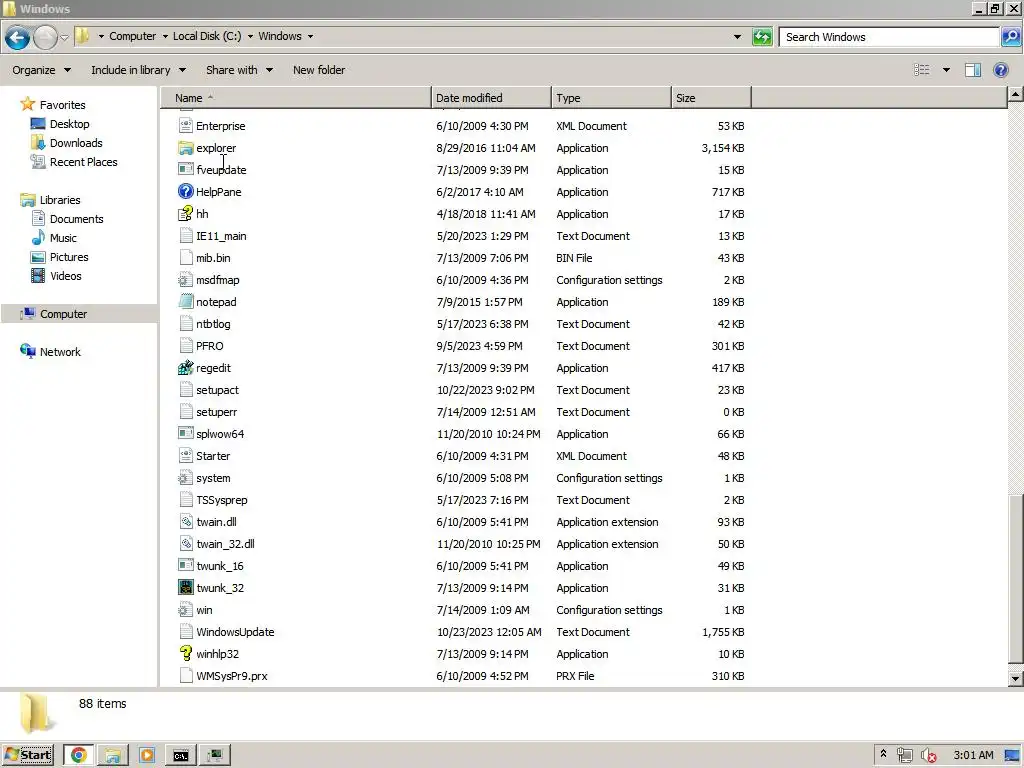Click the Forward navigation arrow

(x=45, y=37)
